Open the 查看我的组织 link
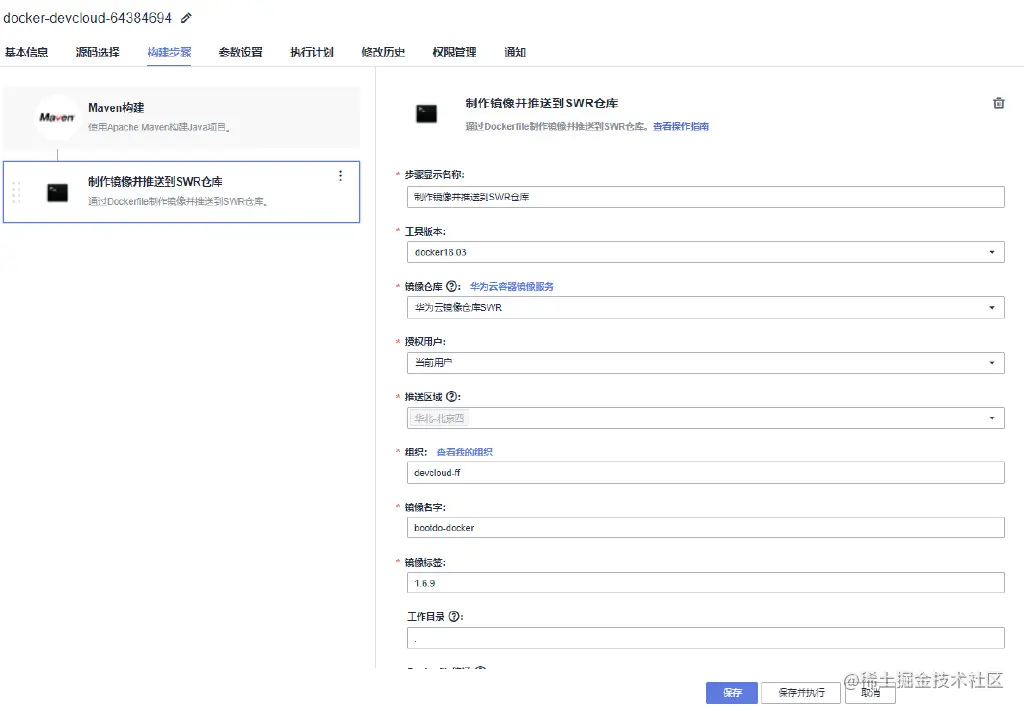Image resolution: width=1024 pixels, height=711 pixels. [x=464, y=452]
